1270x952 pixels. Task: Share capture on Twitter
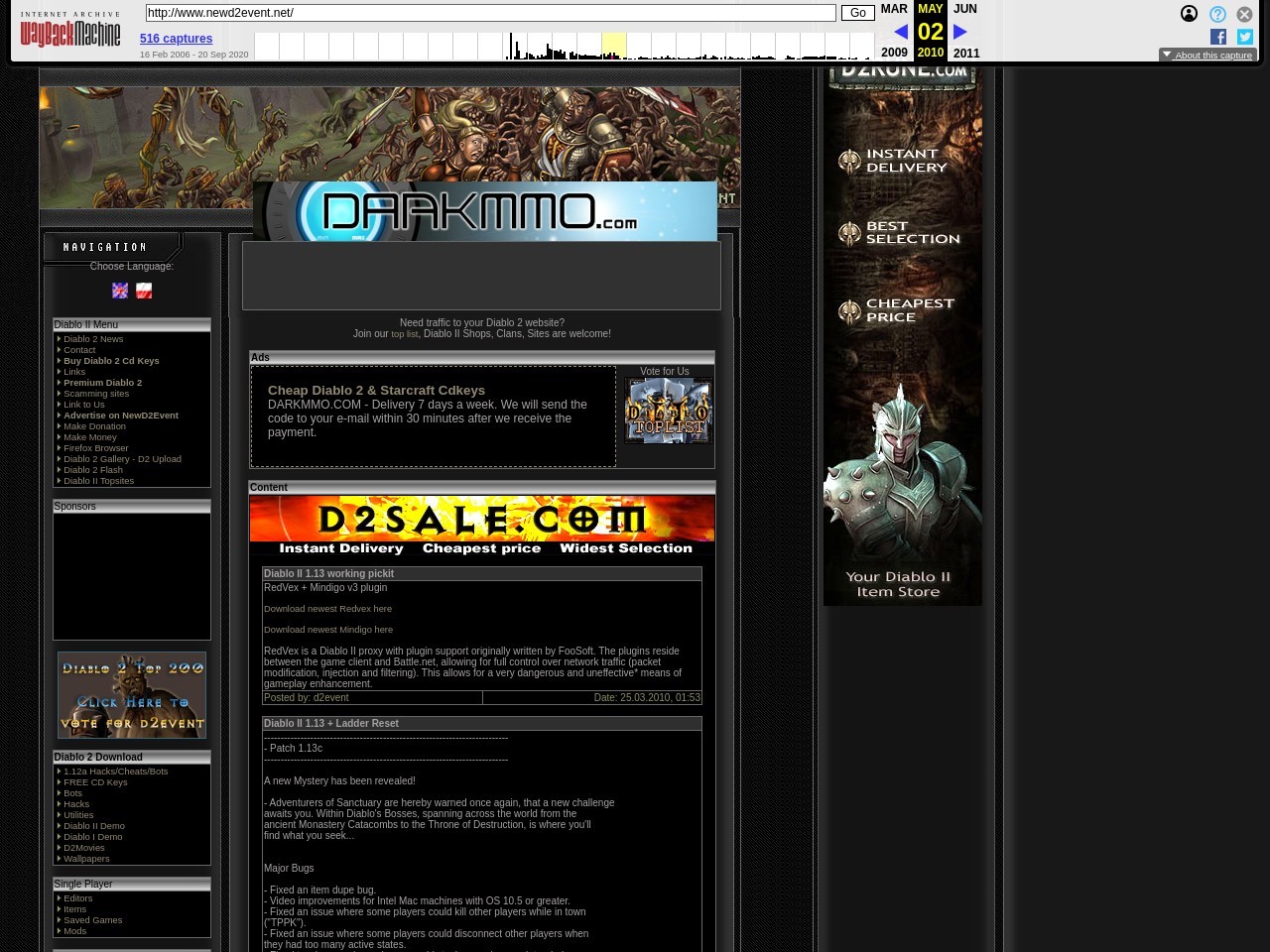(x=1245, y=37)
